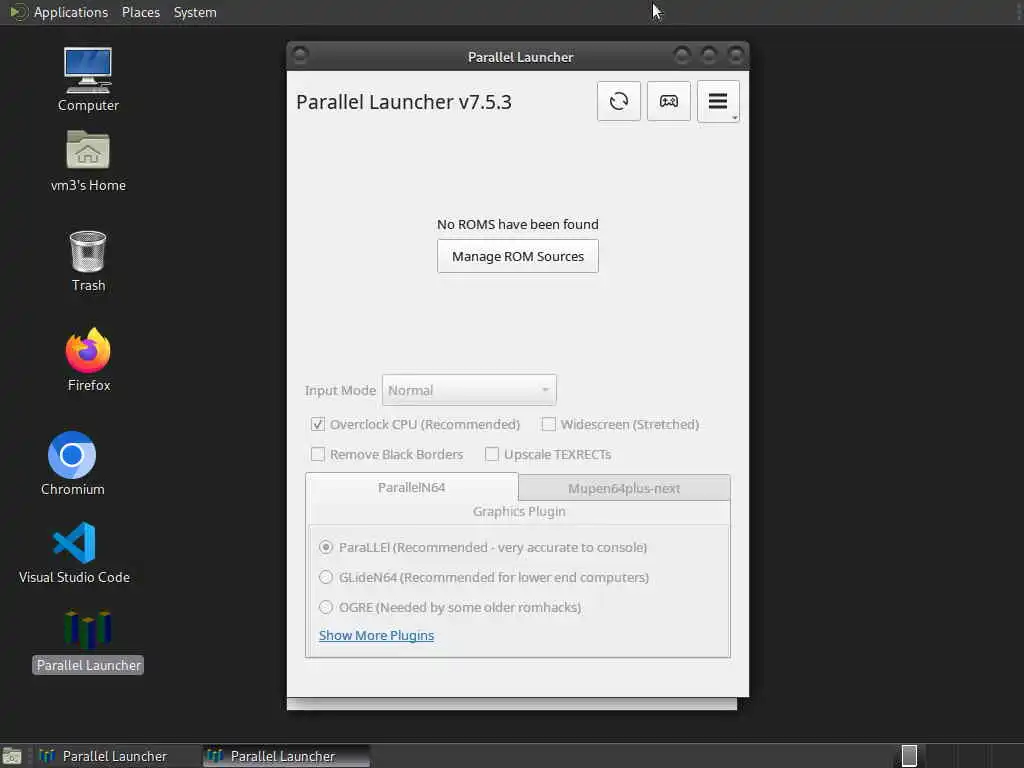Click the Input Mode label
1024x768 pixels.
(340, 391)
